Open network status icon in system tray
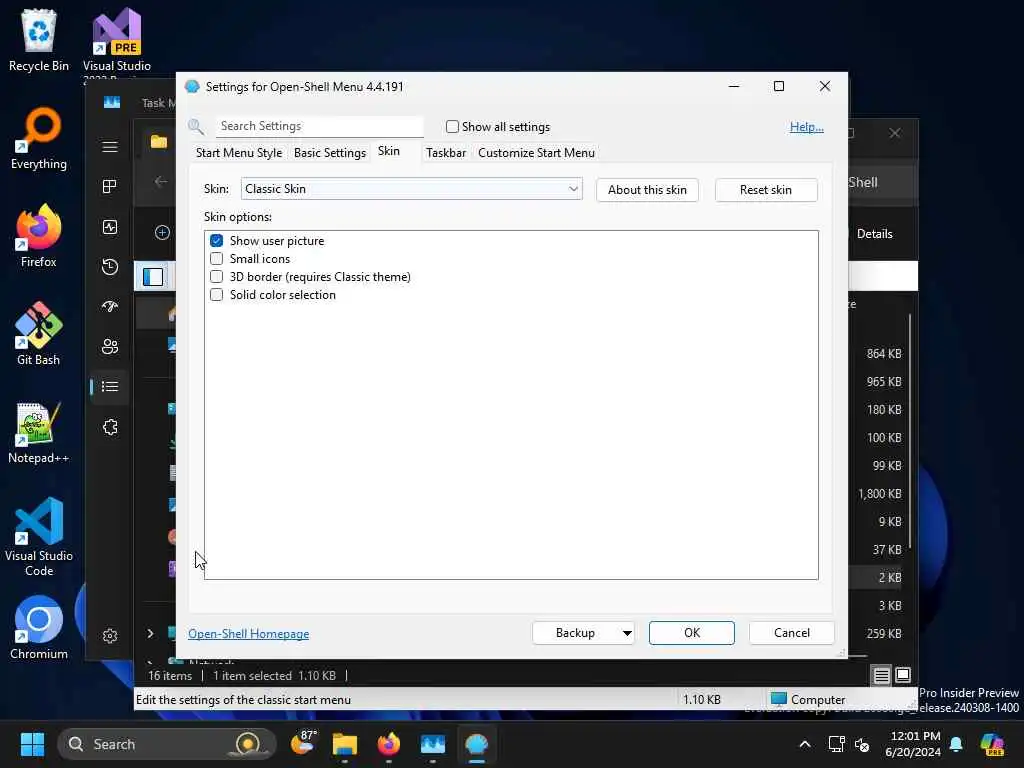1024x768 pixels. point(836,744)
